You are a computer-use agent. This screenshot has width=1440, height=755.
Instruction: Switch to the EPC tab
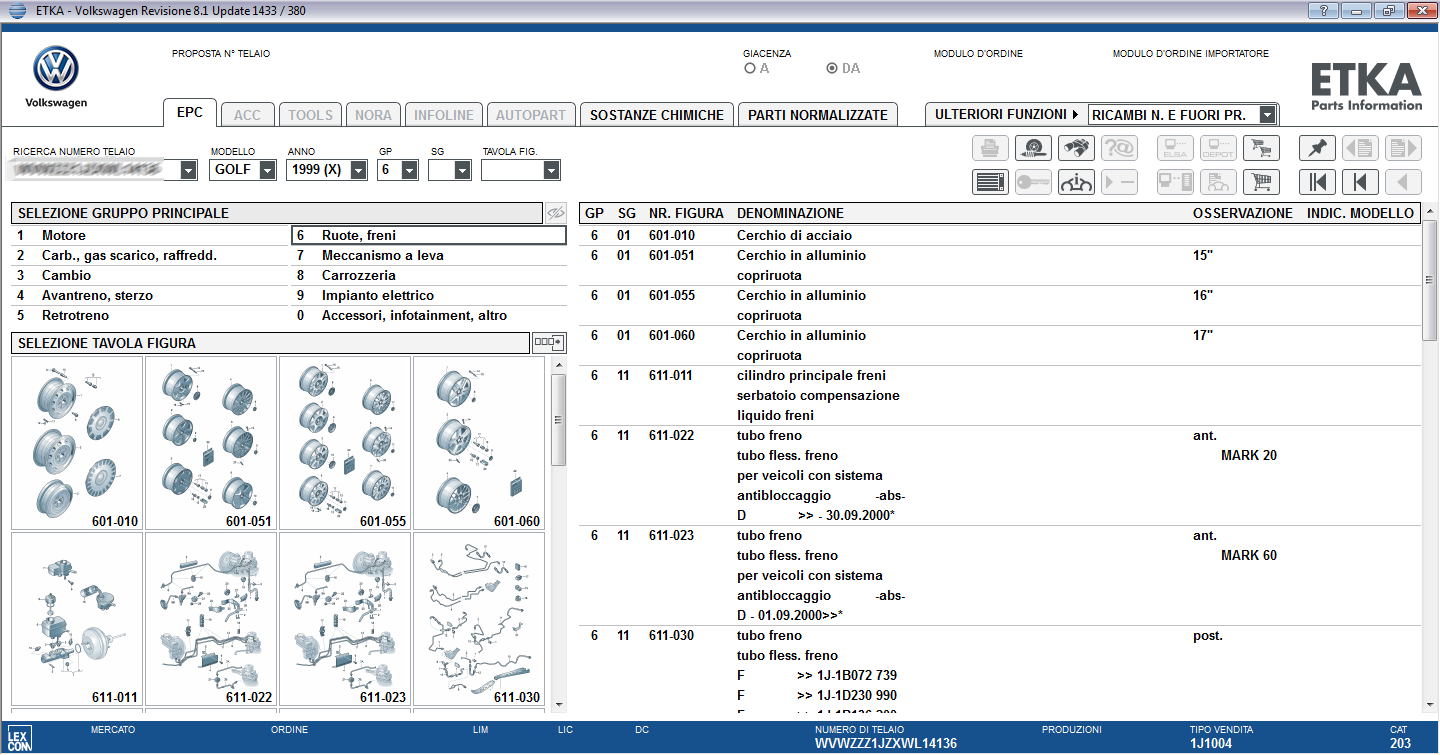[190, 112]
